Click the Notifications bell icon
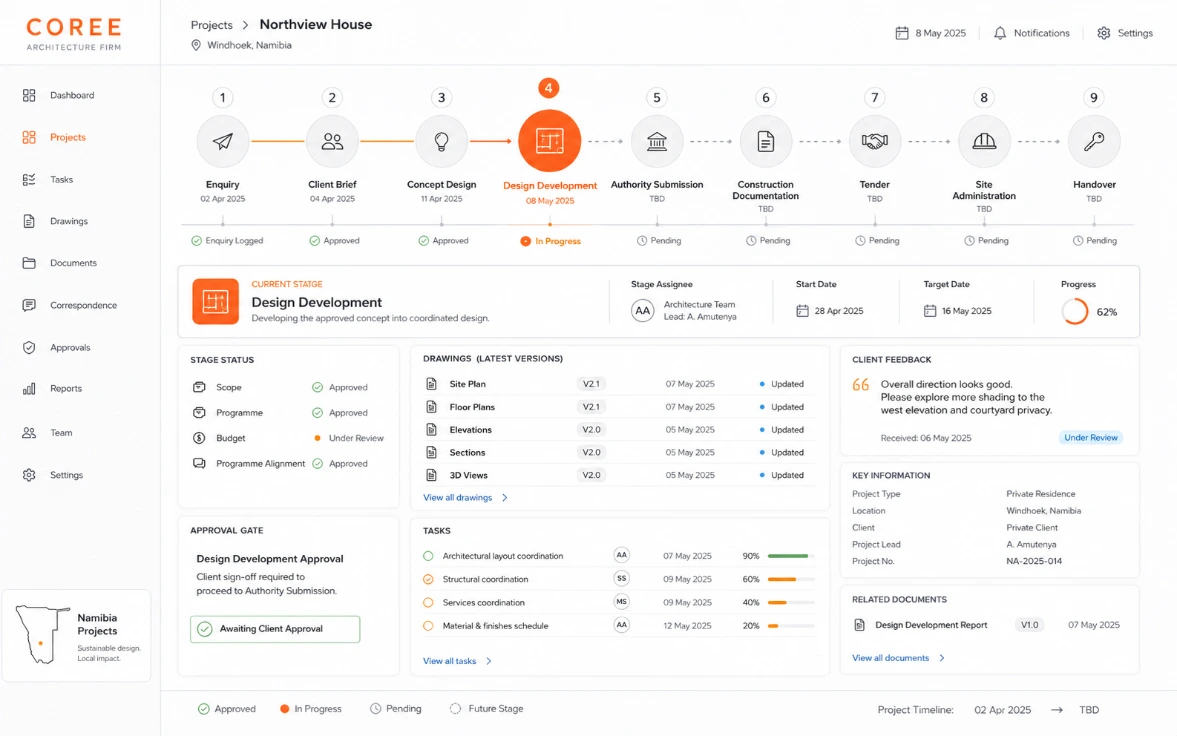The width and height of the screenshot is (1177, 736). click(x=1000, y=33)
